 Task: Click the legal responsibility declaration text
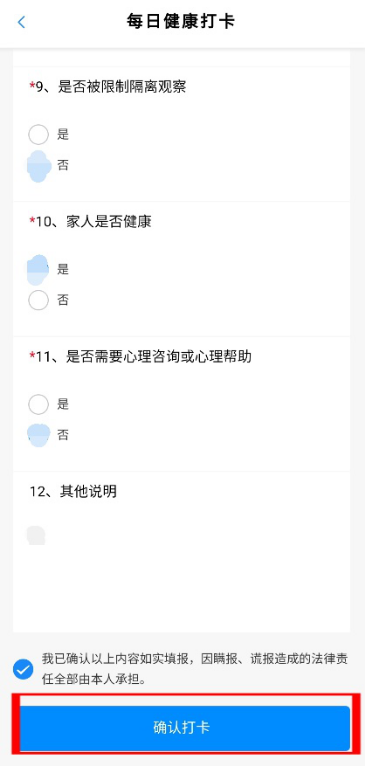point(194,669)
